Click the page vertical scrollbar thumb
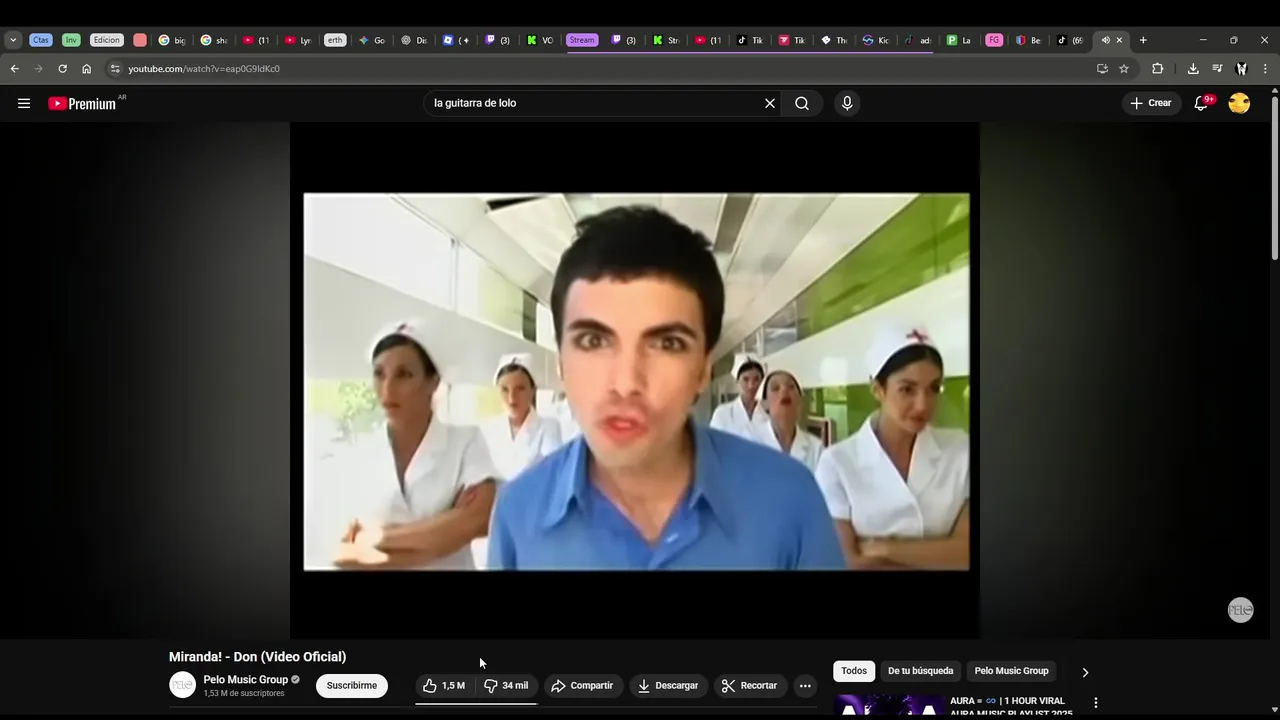Screen dimensions: 1280x720 [x=1275, y=178]
